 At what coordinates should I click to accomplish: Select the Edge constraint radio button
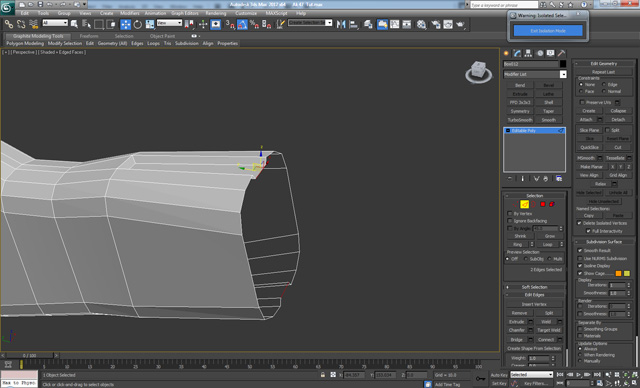coord(604,84)
